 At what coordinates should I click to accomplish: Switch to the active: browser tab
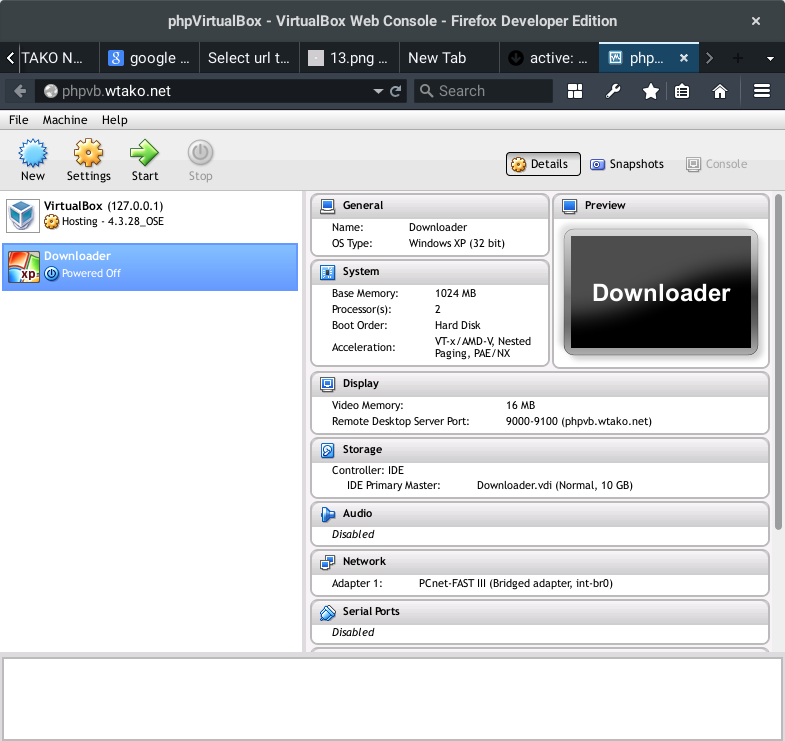549,58
